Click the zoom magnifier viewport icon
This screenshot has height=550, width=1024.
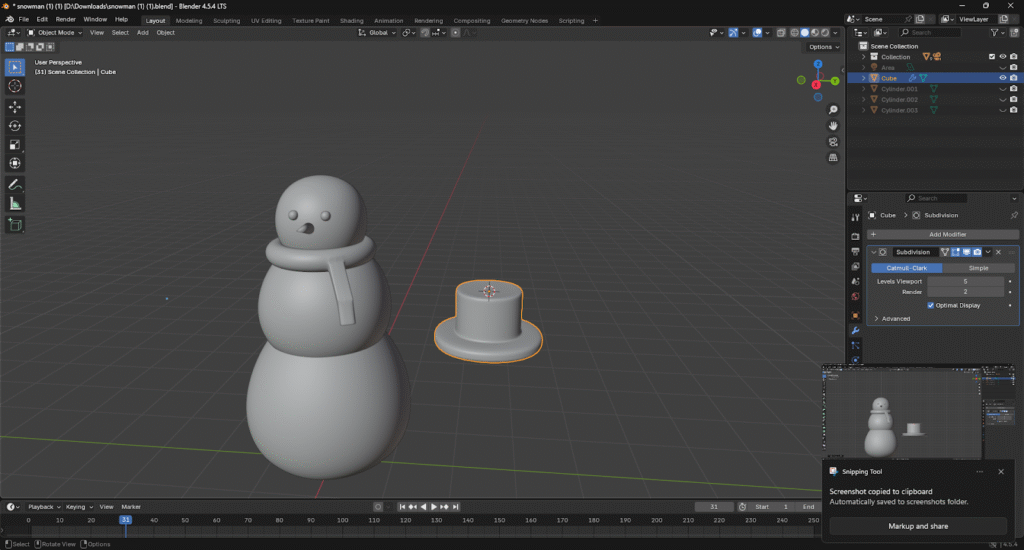click(833, 110)
